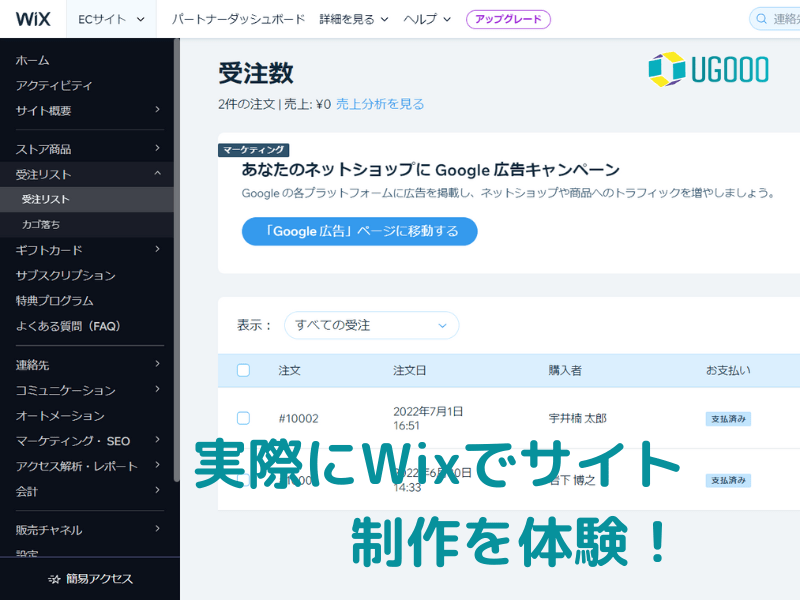Open the すべての受注 filter dropdown
800x600 pixels.
371,325
